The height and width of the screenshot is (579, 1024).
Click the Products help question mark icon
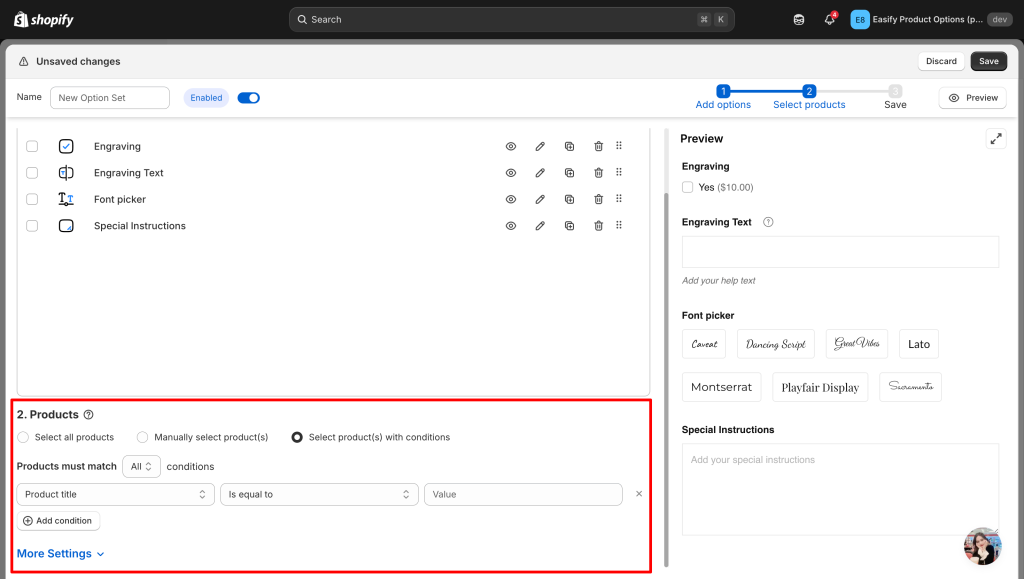pos(89,415)
